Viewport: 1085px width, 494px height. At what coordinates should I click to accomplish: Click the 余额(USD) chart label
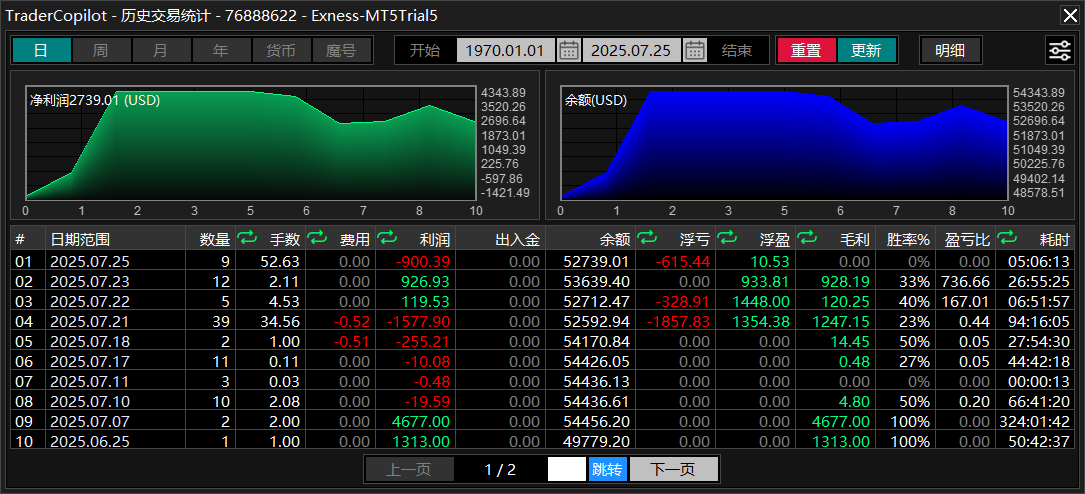pyautogui.click(x=596, y=100)
